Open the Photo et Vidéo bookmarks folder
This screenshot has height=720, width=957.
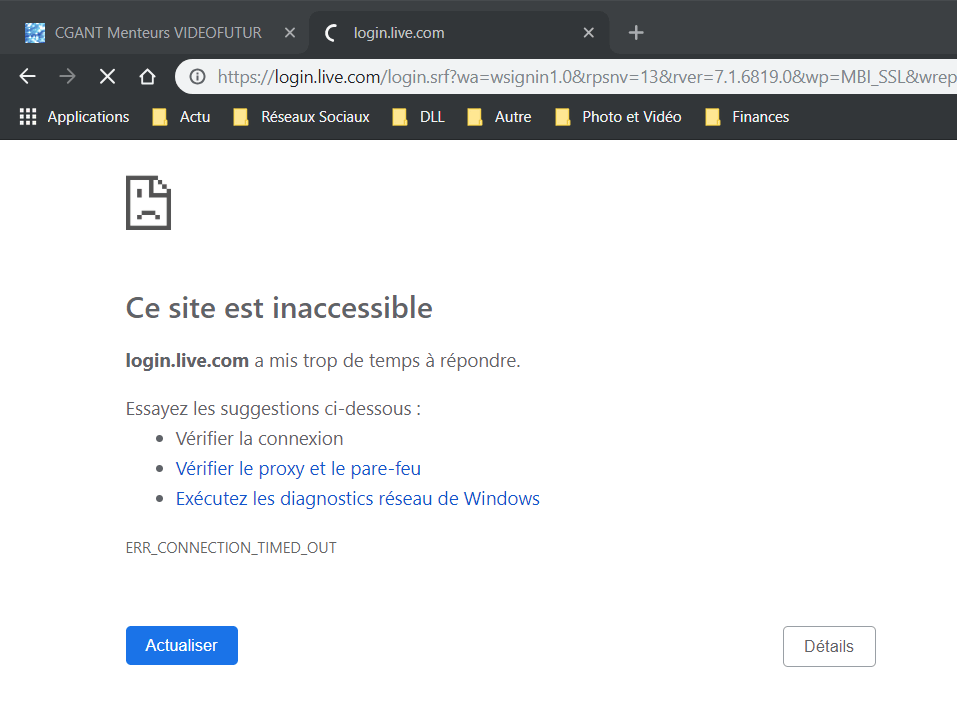[618, 117]
